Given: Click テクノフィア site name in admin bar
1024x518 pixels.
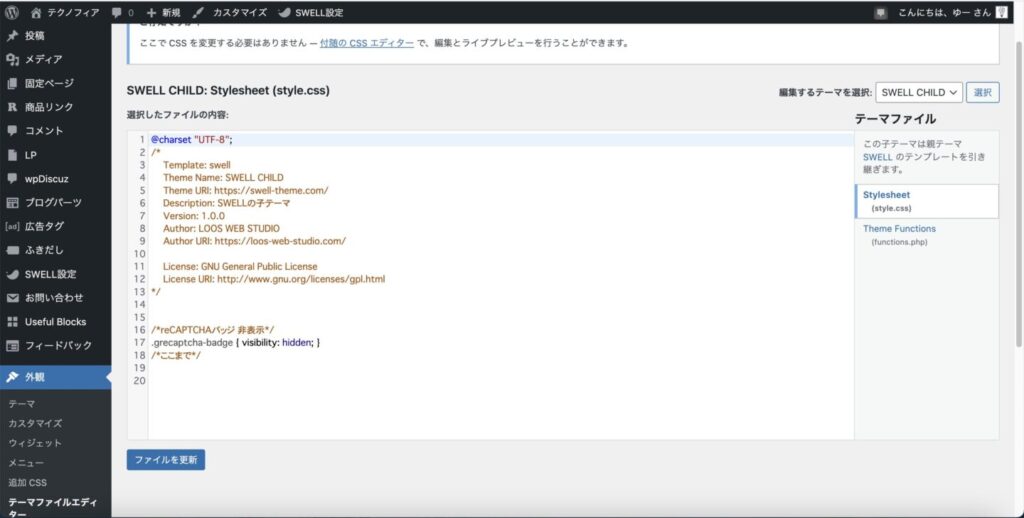Looking at the screenshot, I should click(73, 12).
